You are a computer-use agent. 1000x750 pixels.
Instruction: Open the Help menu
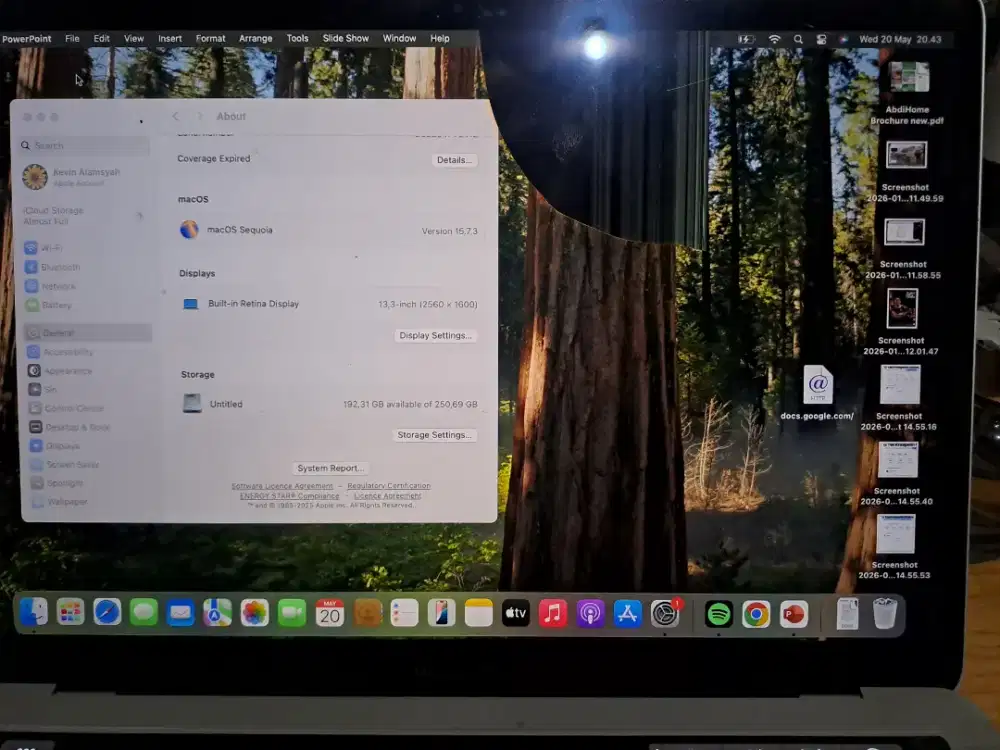pos(439,38)
